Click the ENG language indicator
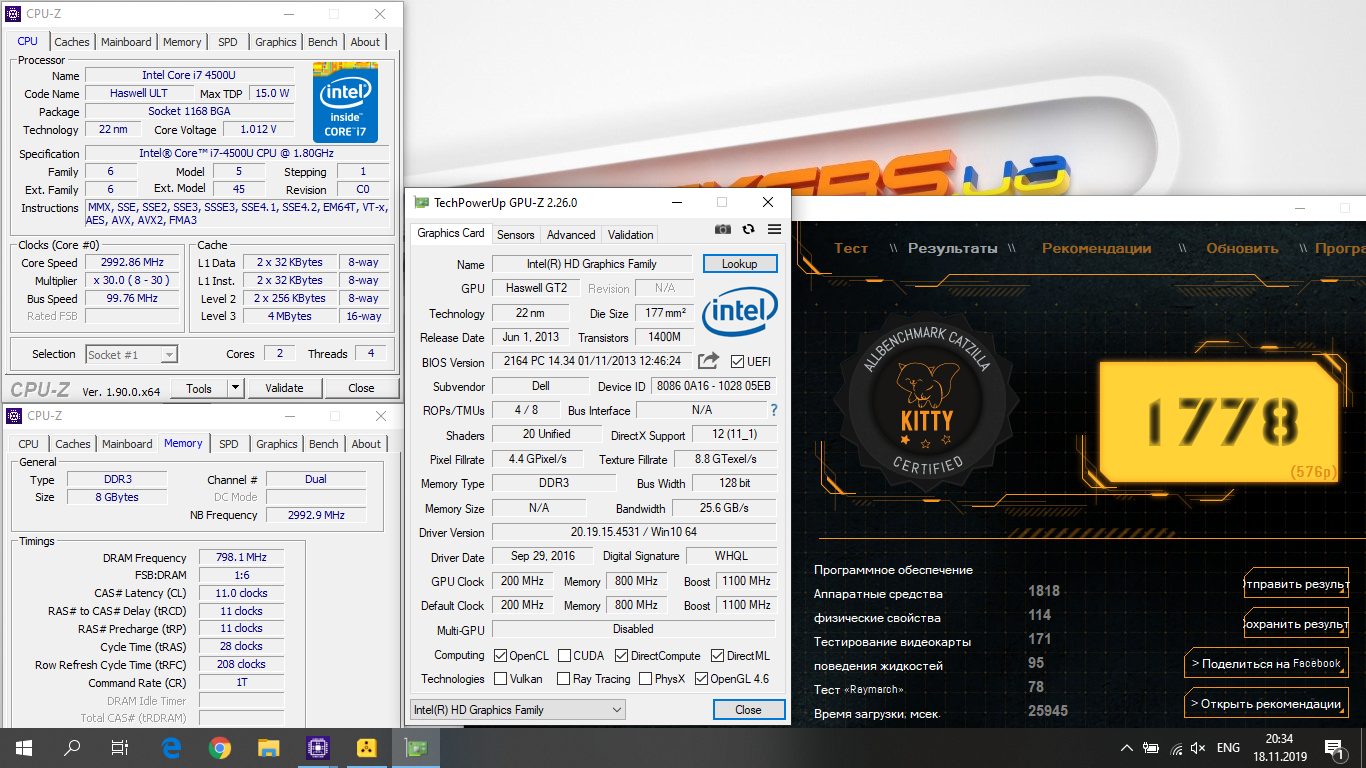 pos(1228,748)
